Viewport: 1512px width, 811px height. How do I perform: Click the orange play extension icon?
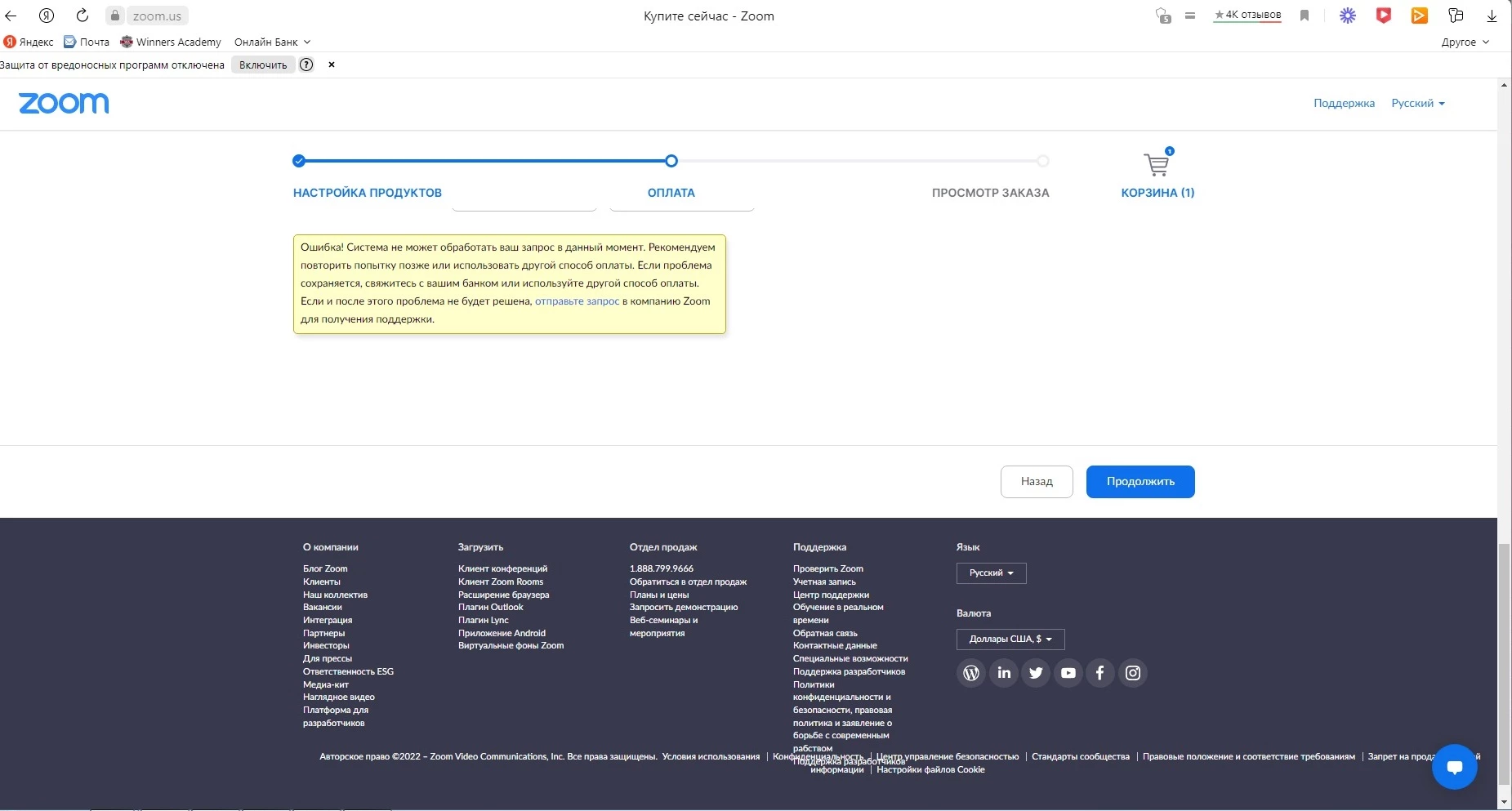[x=1420, y=15]
